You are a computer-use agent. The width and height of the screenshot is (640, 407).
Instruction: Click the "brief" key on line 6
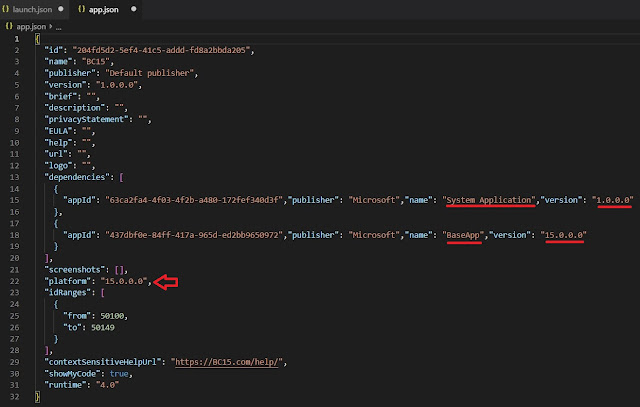pos(63,96)
